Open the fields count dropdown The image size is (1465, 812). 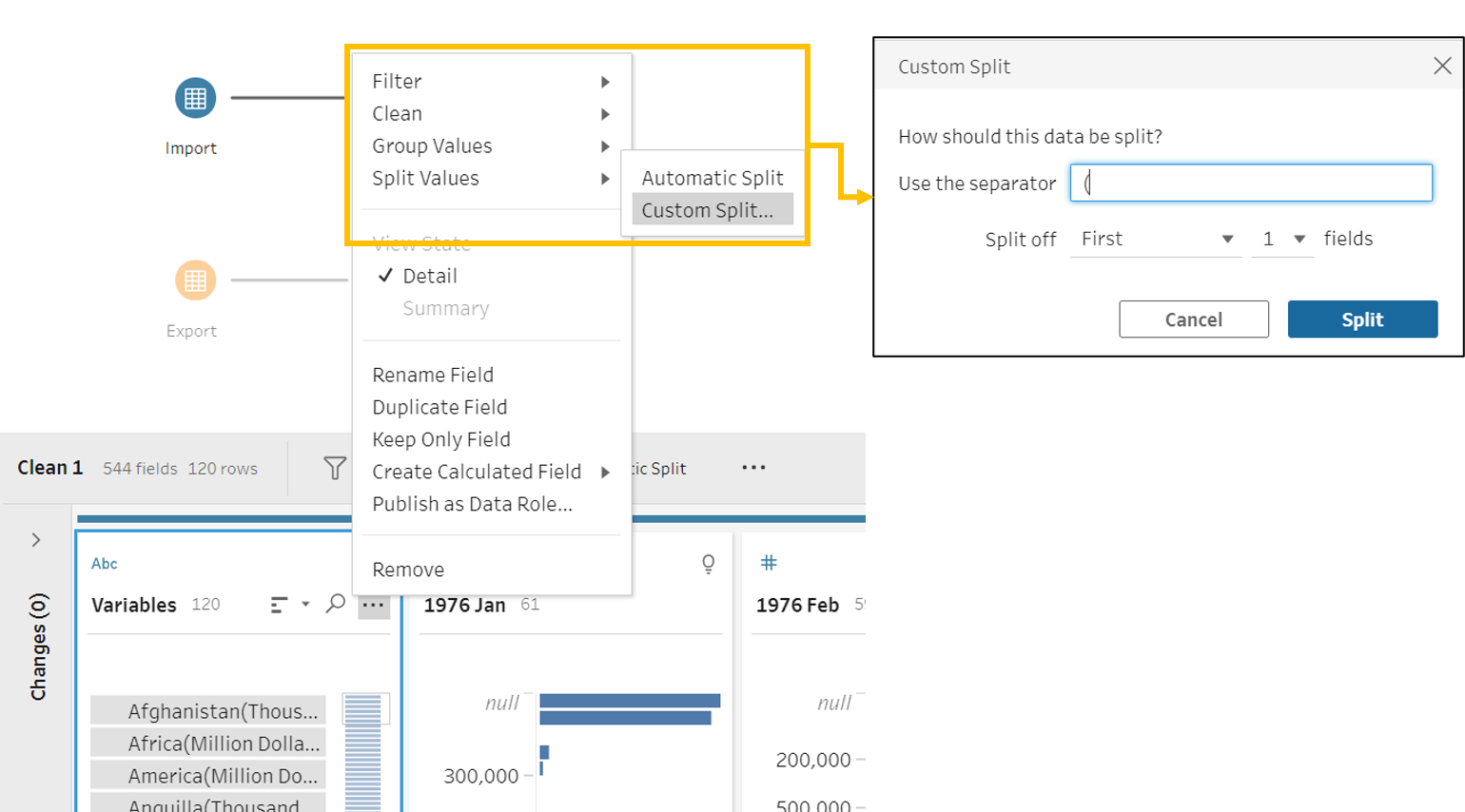[1282, 239]
